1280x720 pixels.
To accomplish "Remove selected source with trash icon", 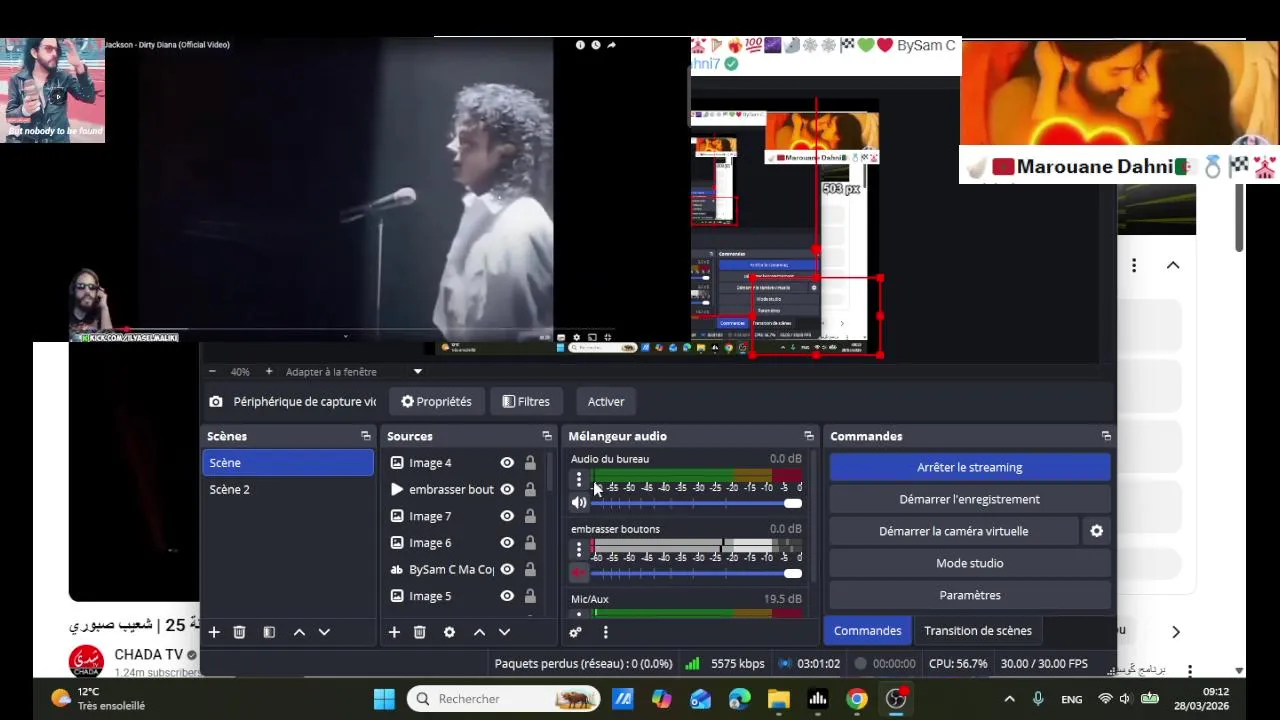I will click(420, 632).
